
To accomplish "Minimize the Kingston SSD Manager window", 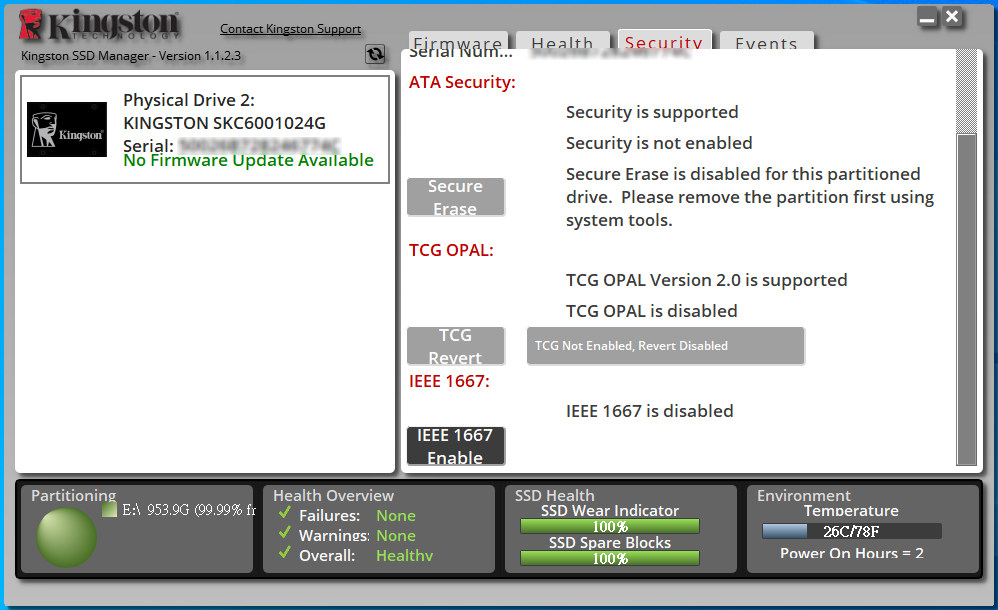I will click(927, 17).
